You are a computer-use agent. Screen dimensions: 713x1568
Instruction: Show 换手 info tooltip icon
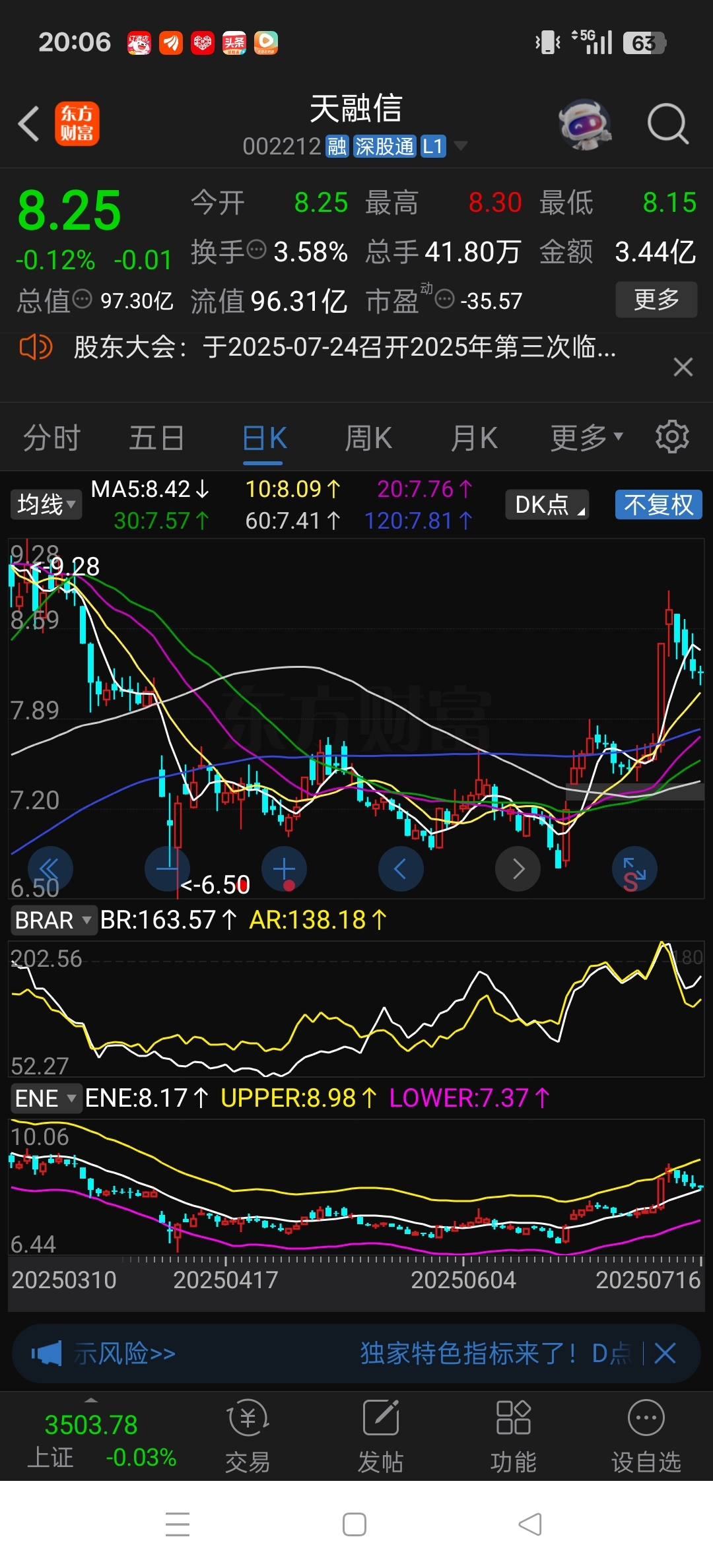pyautogui.click(x=256, y=250)
